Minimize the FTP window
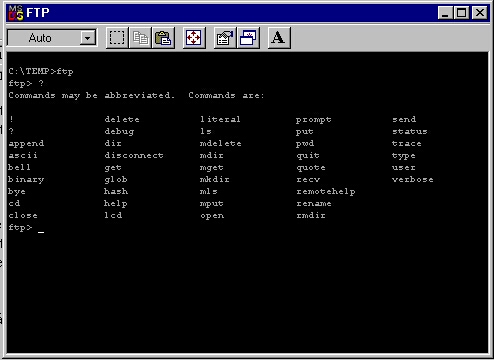Screen dimensions: 494x360 pyautogui.click(x=445, y=13)
